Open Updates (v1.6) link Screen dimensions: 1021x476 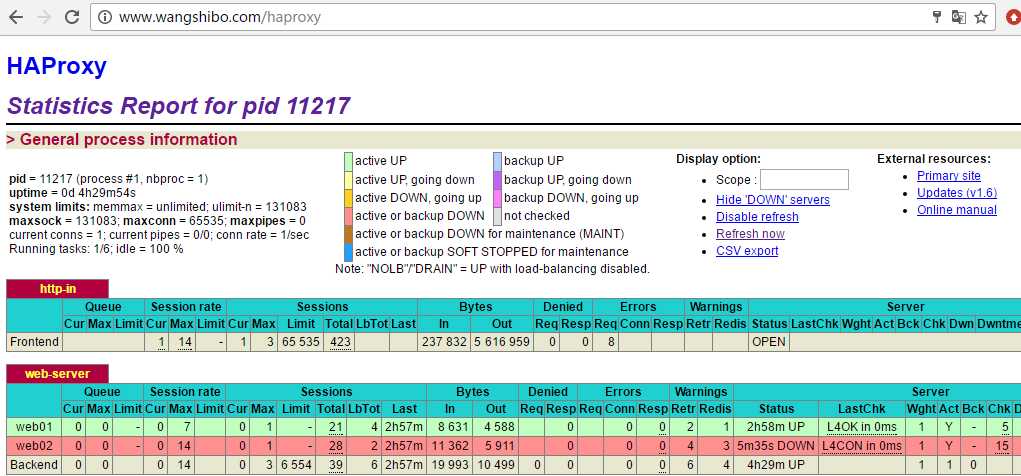click(x=957, y=193)
